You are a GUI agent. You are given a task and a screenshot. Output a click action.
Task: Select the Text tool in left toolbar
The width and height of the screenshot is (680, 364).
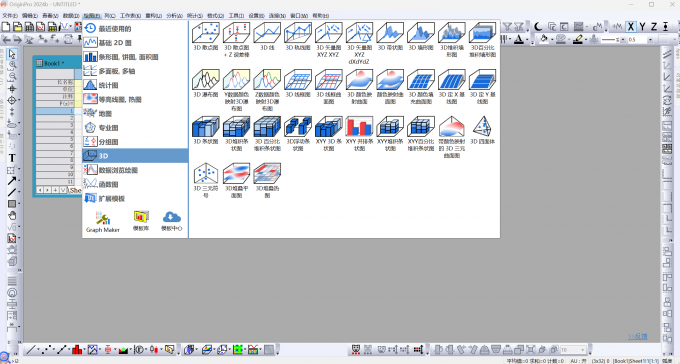tap(12, 158)
